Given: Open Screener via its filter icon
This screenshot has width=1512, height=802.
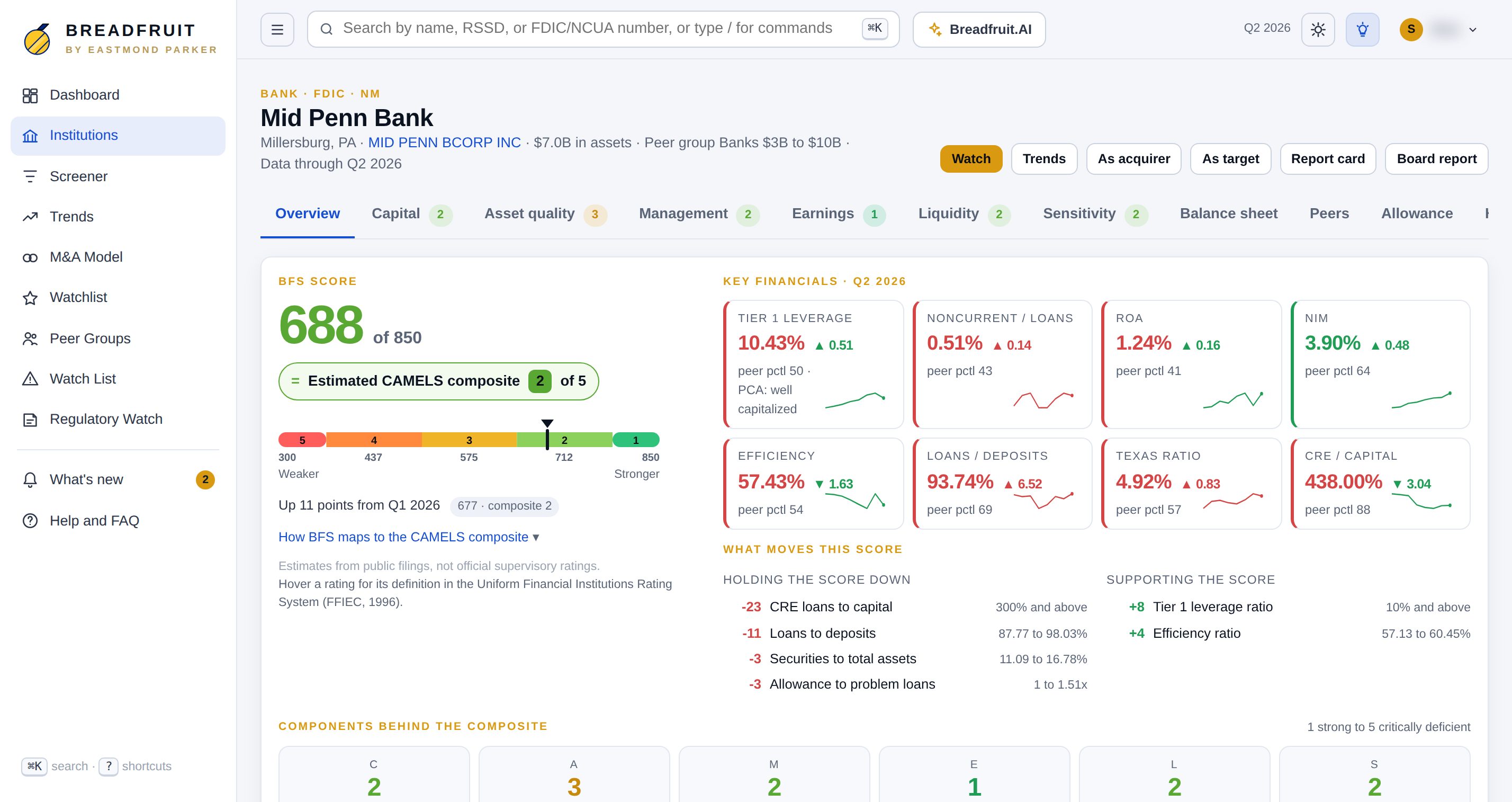Looking at the screenshot, I should click(x=30, y=176).
